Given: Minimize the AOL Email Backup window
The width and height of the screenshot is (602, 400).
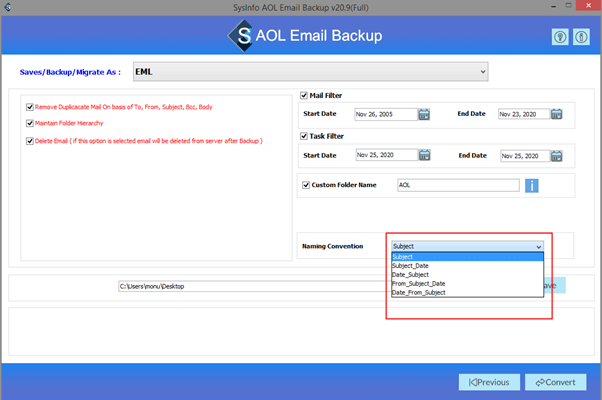Looking at the screenshot, I should (553, 7).
